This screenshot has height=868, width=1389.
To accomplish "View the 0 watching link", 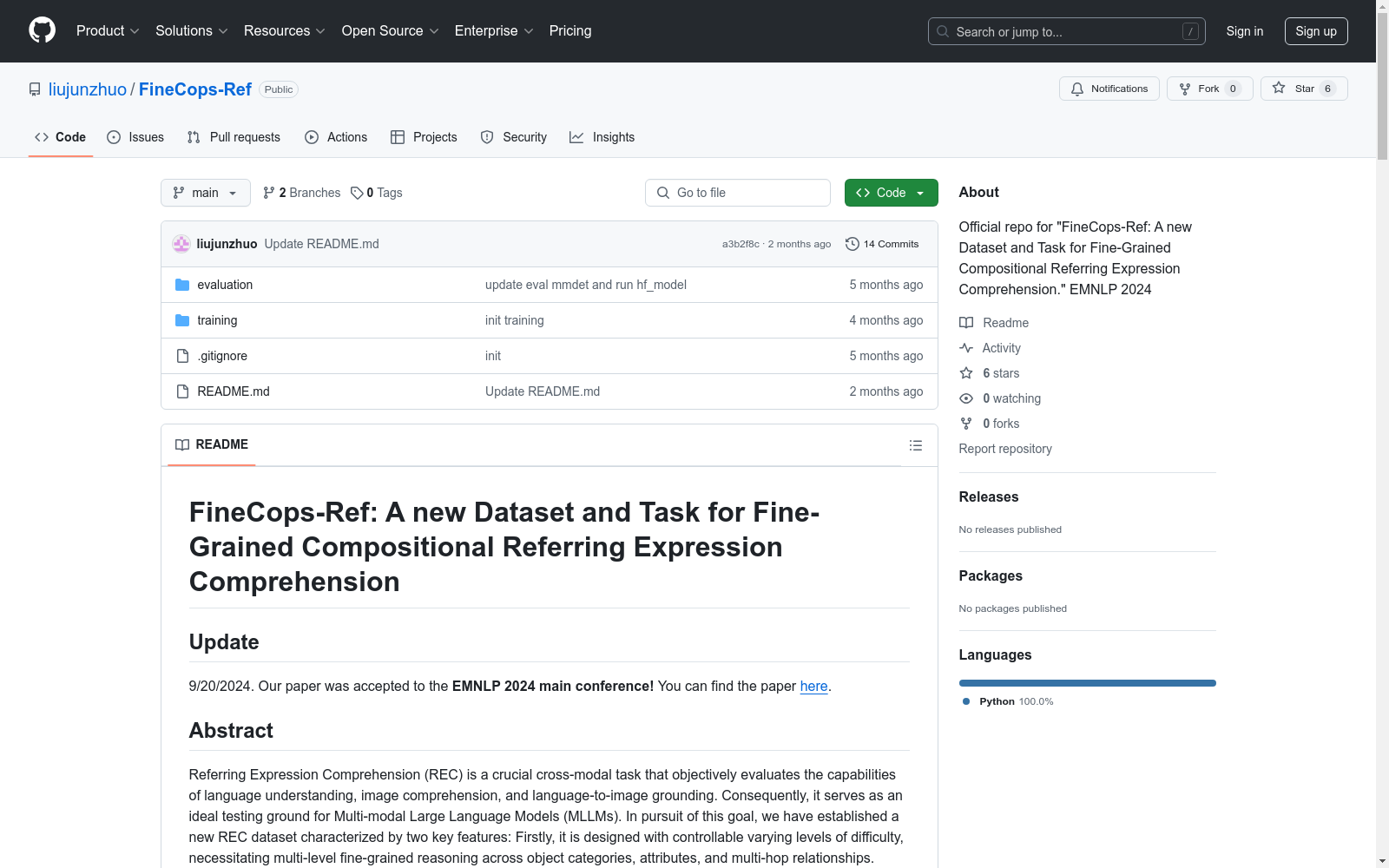I will pyautogui.click(x=1000, y=398).
